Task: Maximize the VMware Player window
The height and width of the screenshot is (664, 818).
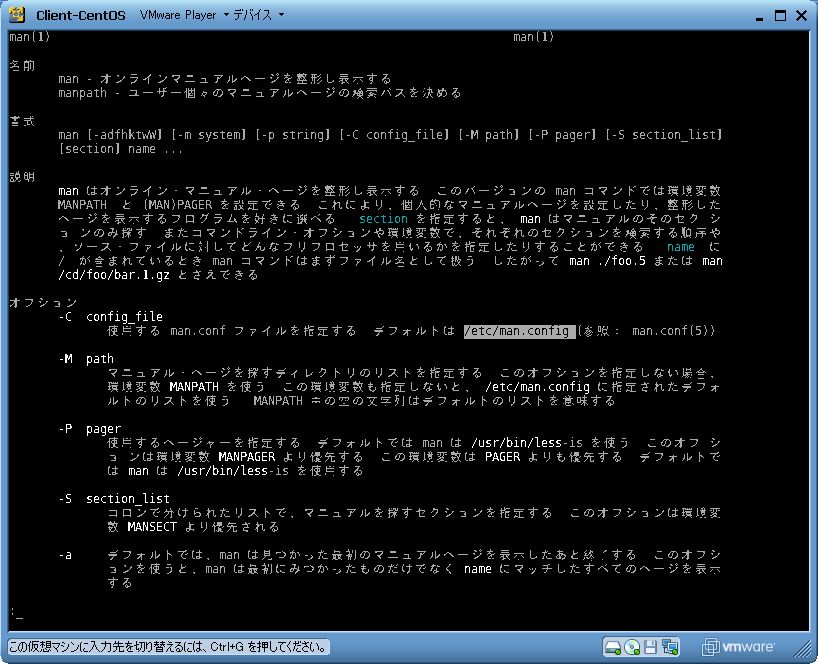Action: tap(778, 15)
